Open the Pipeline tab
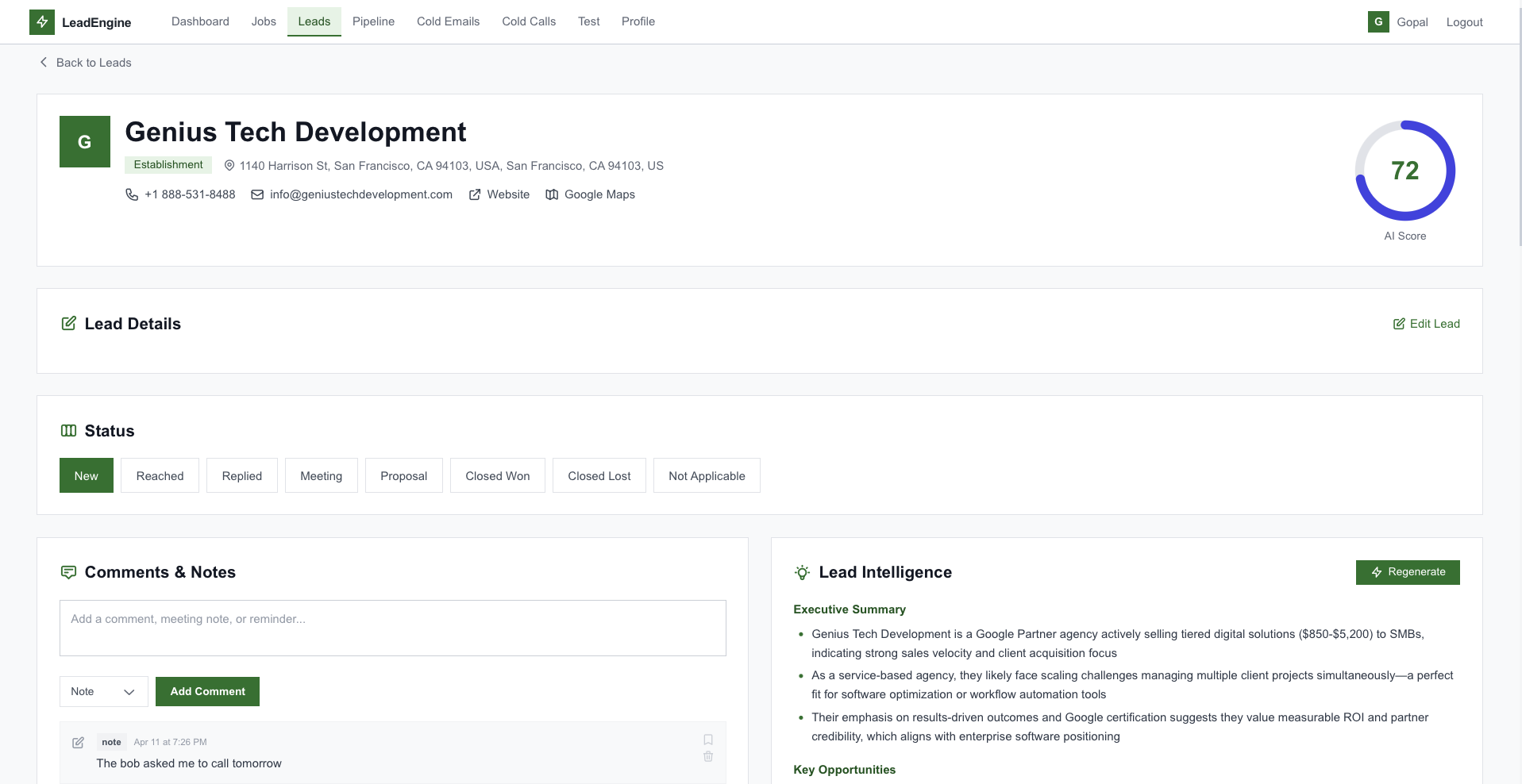The image size is (1522, 784). coord(373,21)
